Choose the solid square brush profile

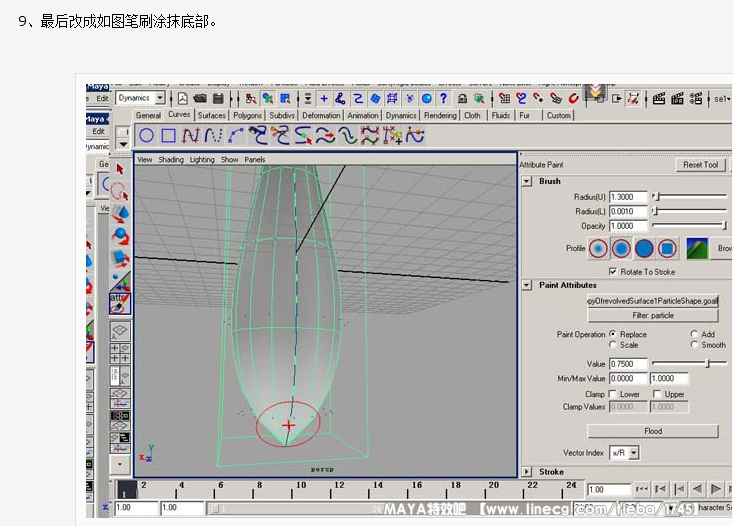point(667,248)
